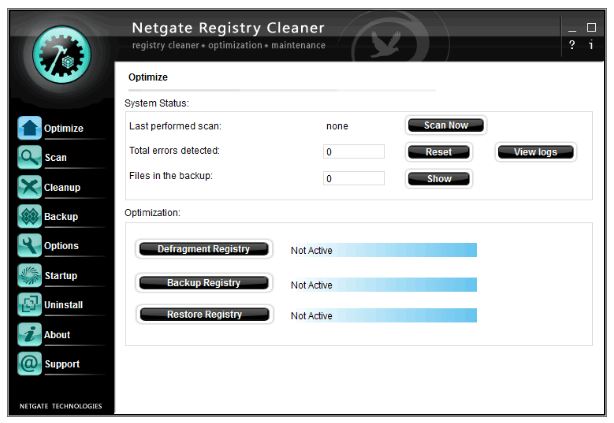The height and width of the screenshot is (423, 614).
Task: Click the small info 'i' icon top right
Action: pos(591,45)
